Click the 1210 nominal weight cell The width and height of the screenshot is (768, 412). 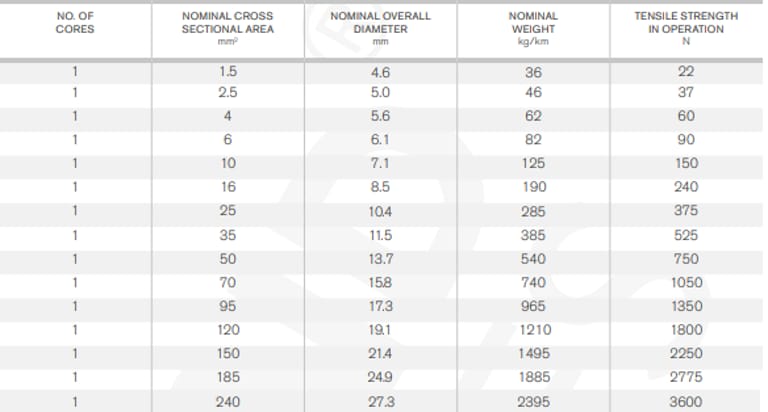pos(533,330)
